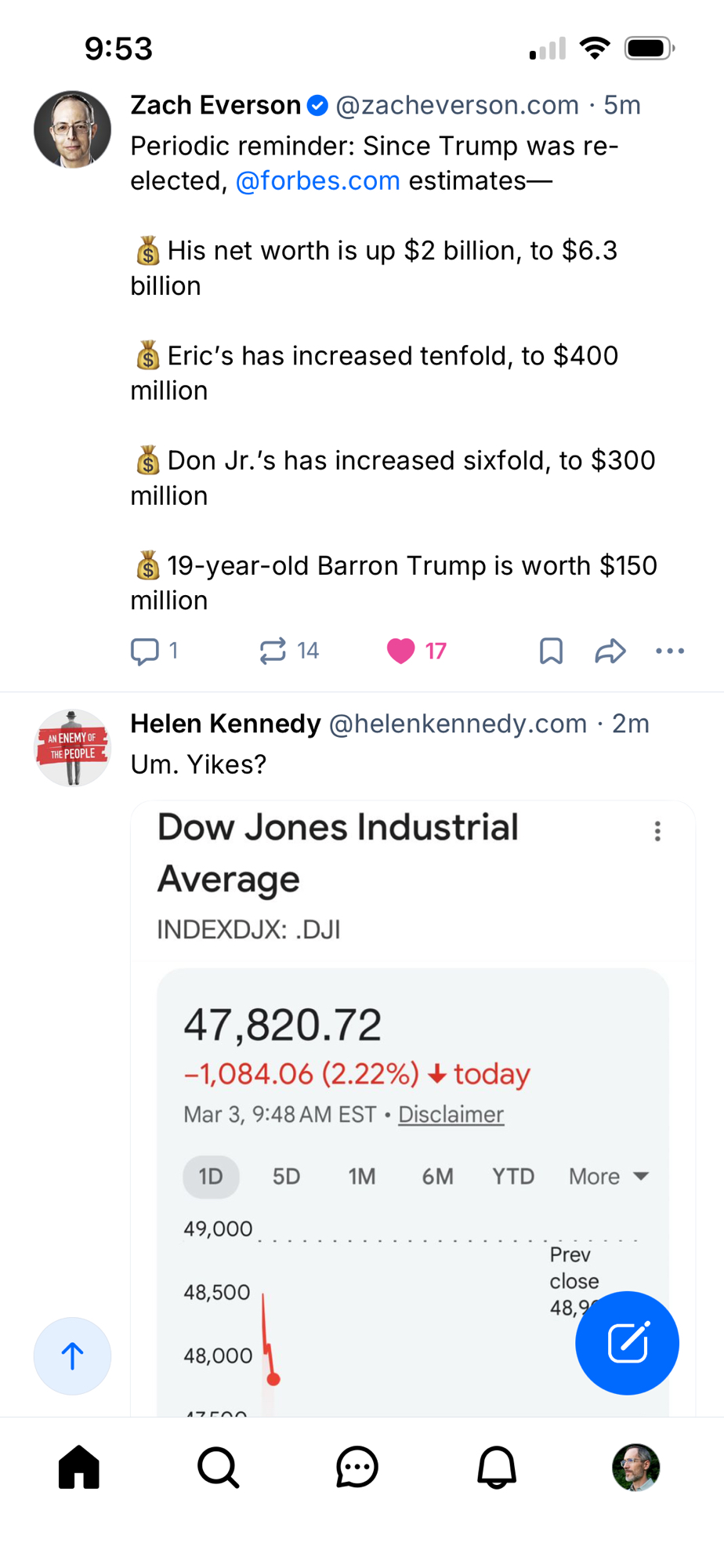The image size is (724, 1568).
Task: Open the three-dot post options menu
Action: tap(670, 651)
